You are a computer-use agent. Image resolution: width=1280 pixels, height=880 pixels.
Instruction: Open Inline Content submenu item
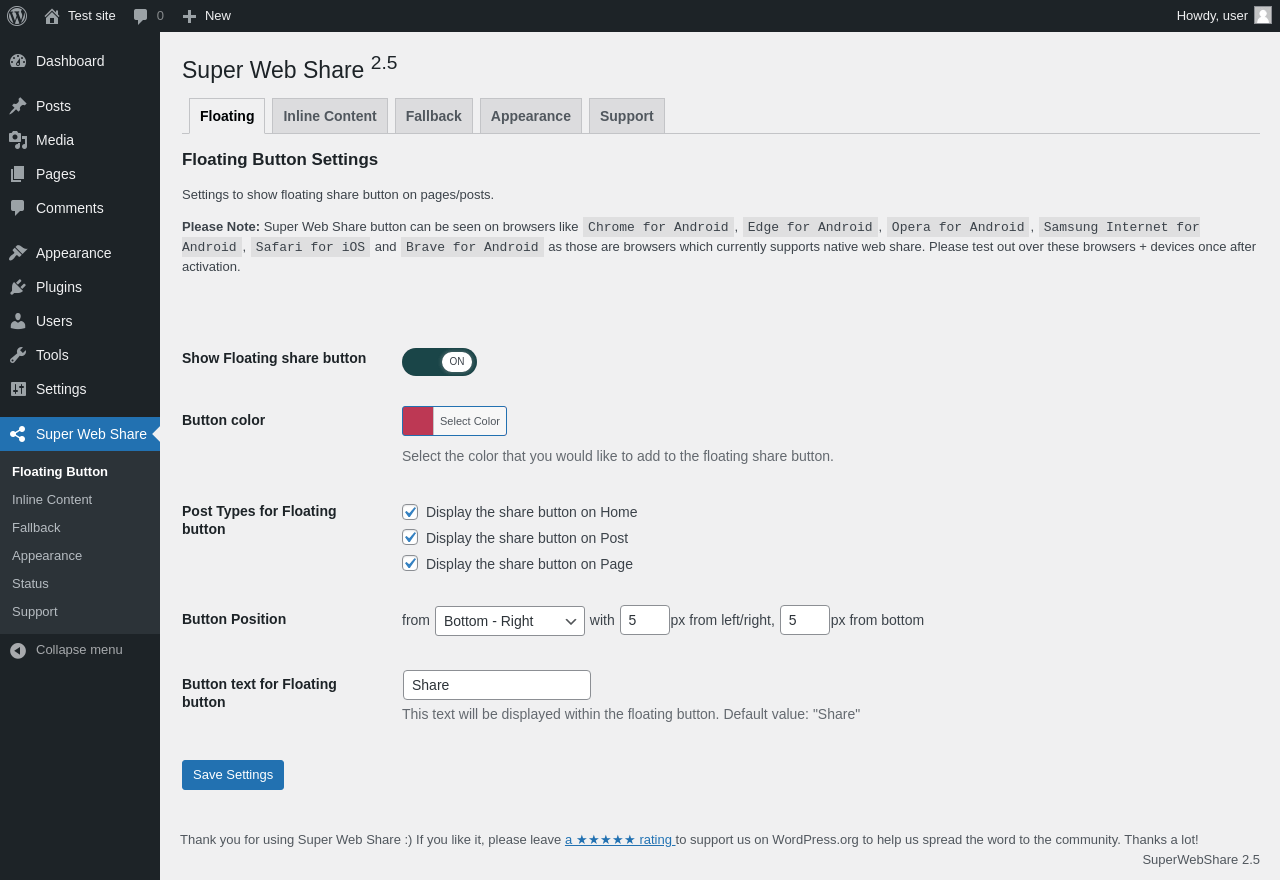pyautogui.click(x=52, y=500)
